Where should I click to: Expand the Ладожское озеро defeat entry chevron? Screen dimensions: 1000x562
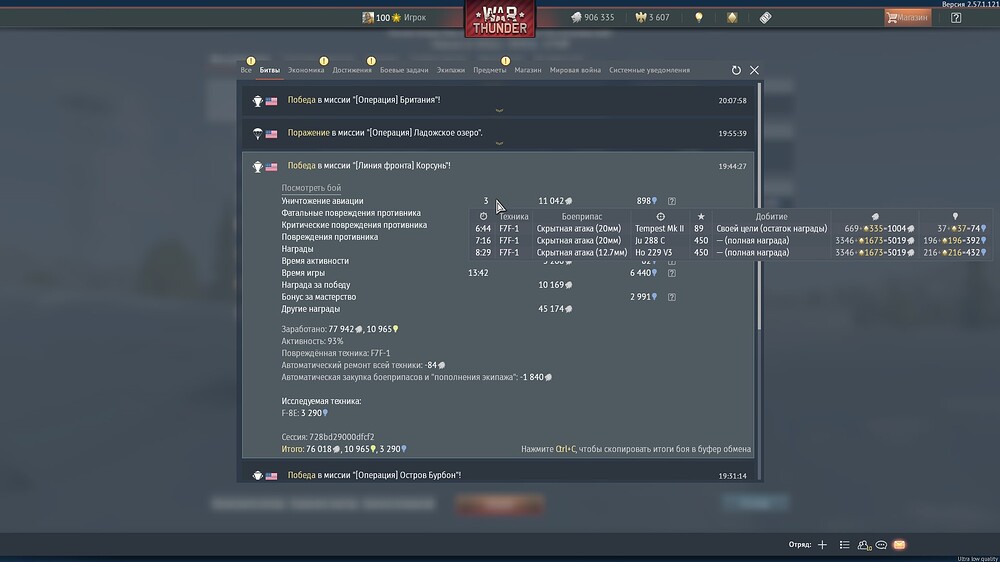pyautogui.click(x=499, y=143)
